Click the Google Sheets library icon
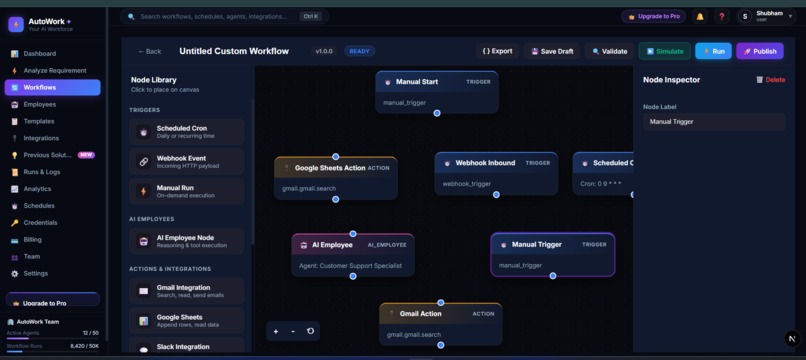Image resolution: width=806 pixels, height=360 pixels. coord(144,321)
